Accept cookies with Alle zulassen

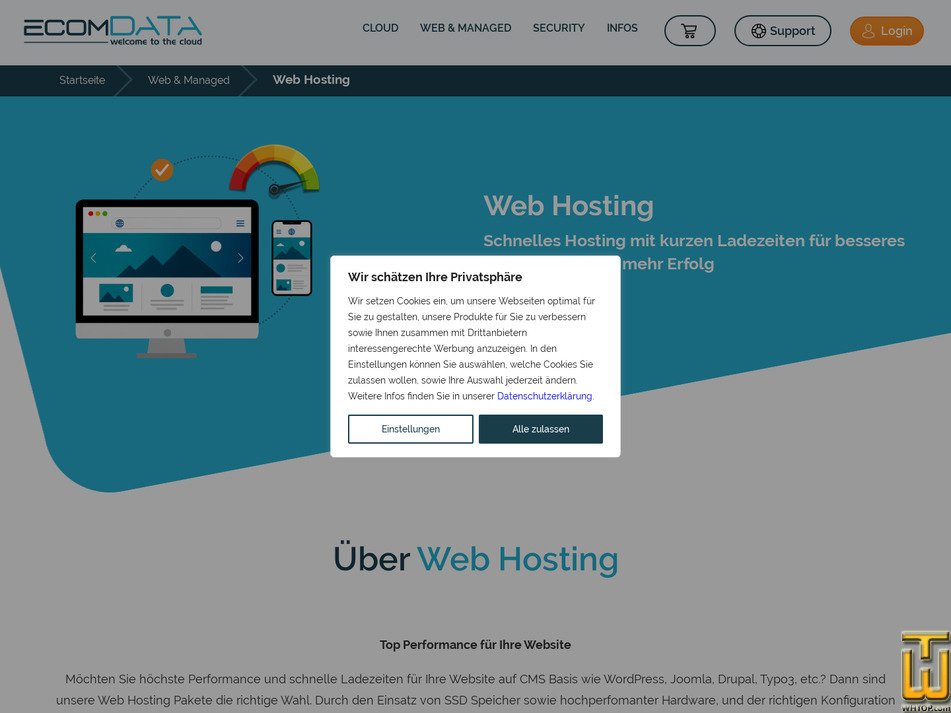[540, 429]
